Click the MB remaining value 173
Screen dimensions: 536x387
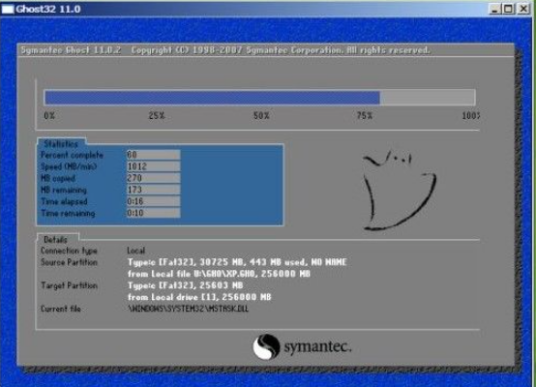(x=153, y=189)
